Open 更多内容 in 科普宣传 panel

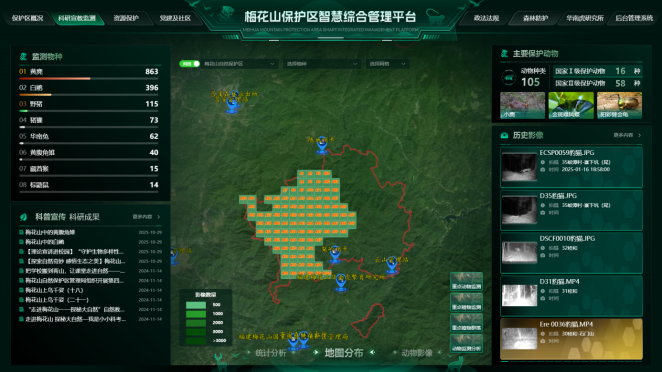[x=146, y=217]
